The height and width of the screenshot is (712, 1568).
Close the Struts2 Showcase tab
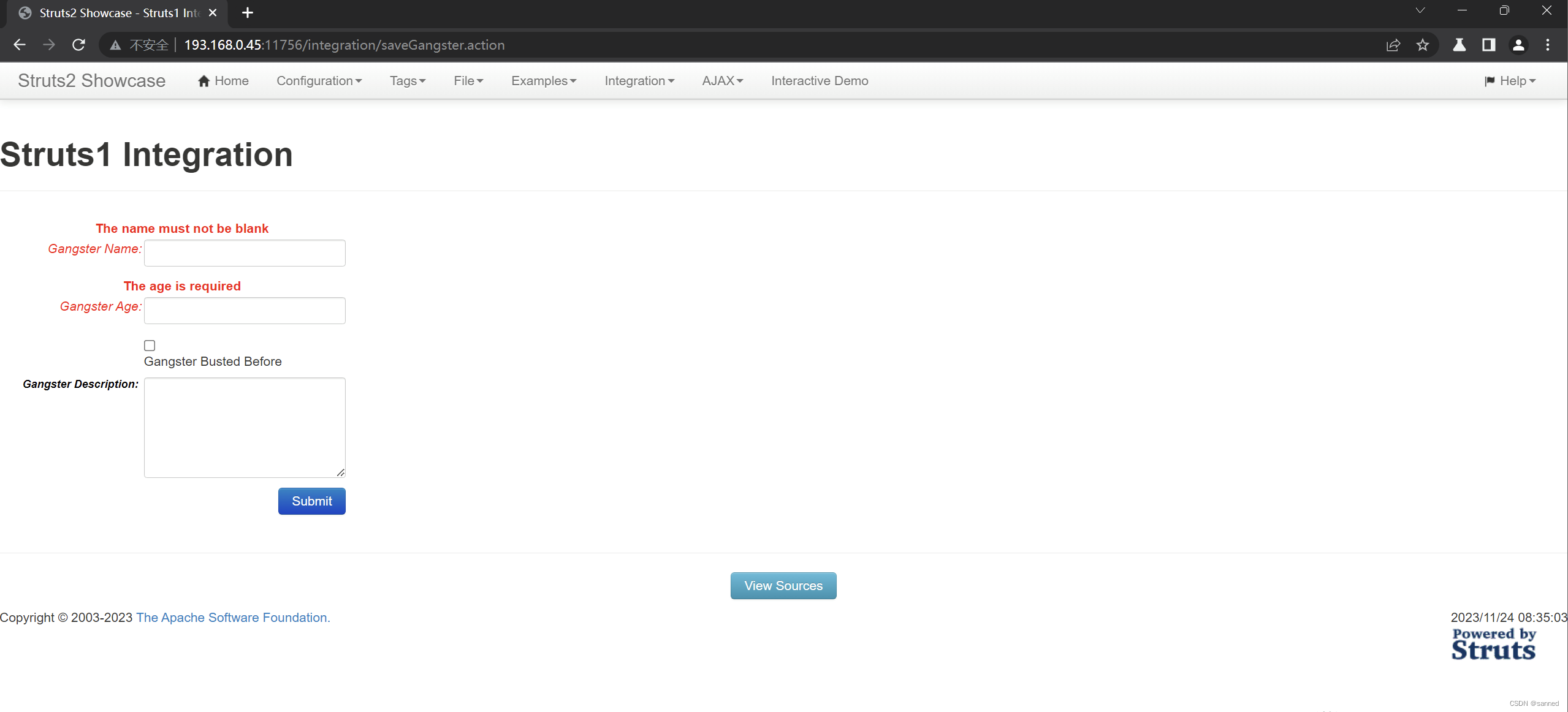click(x=213, y=13)
